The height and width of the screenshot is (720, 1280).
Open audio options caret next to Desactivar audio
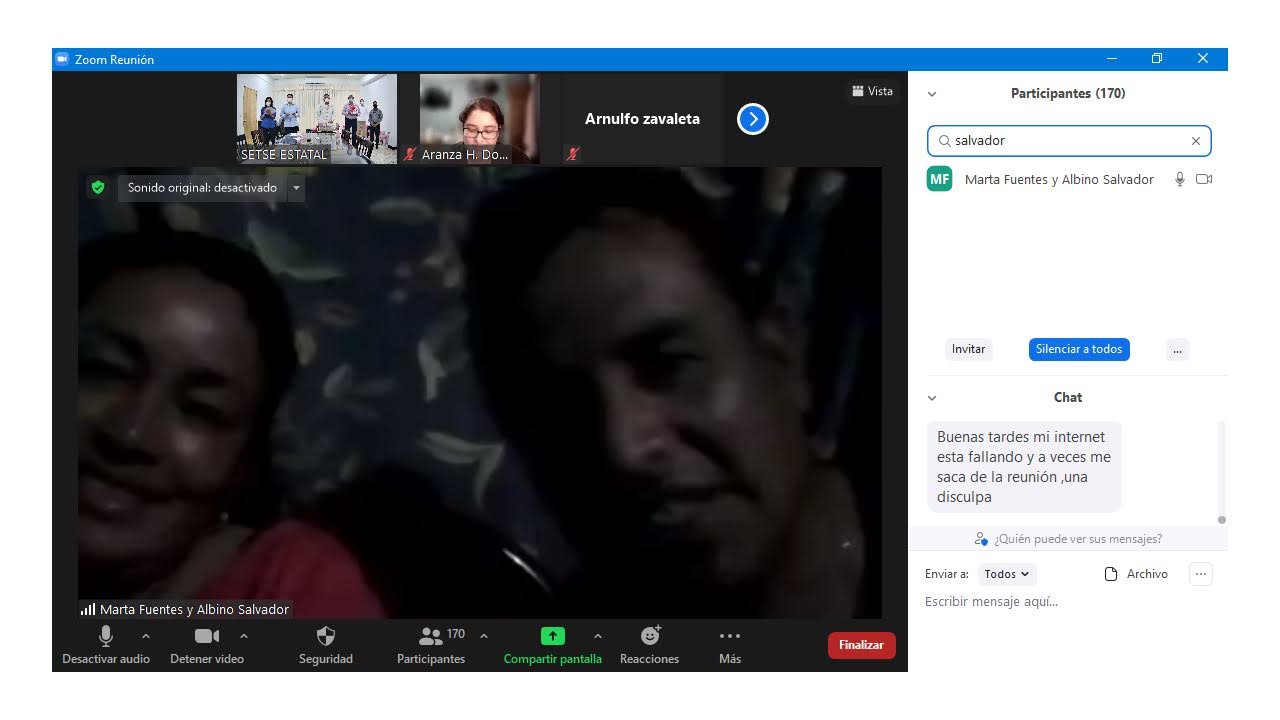point(146,636)
